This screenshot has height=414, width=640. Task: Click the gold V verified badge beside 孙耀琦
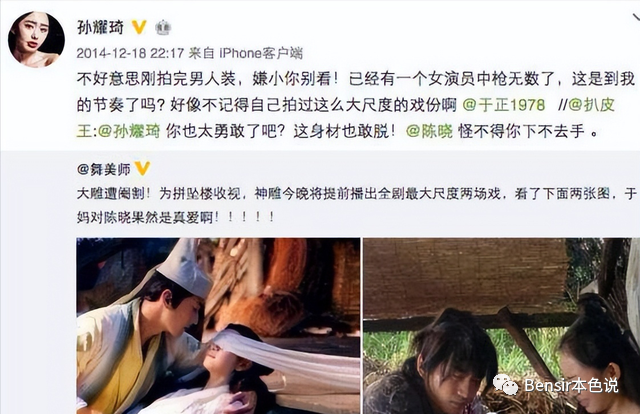pyautogui.click(x=139, y=27)
